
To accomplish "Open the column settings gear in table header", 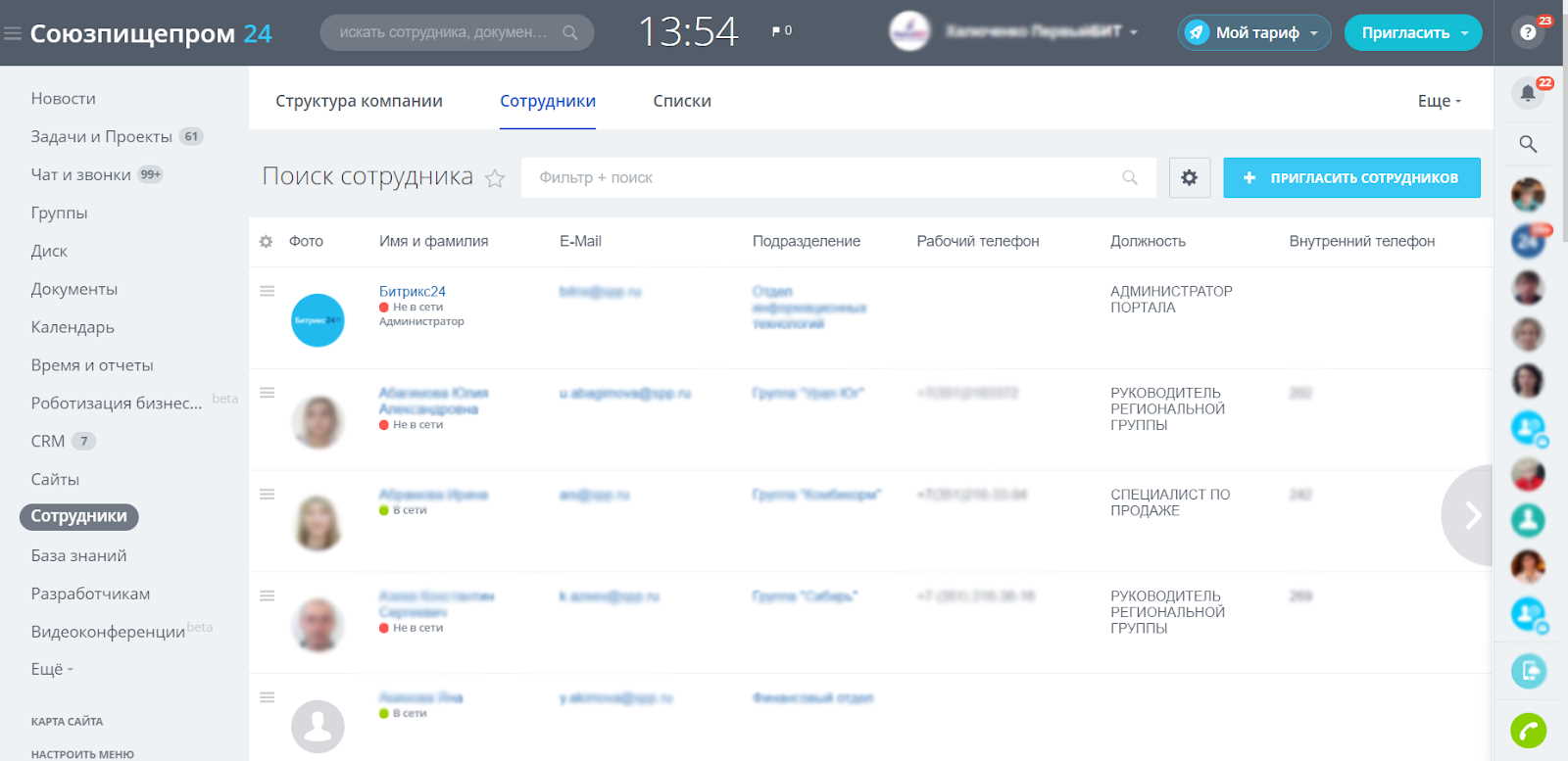I will tap(266, 241).
